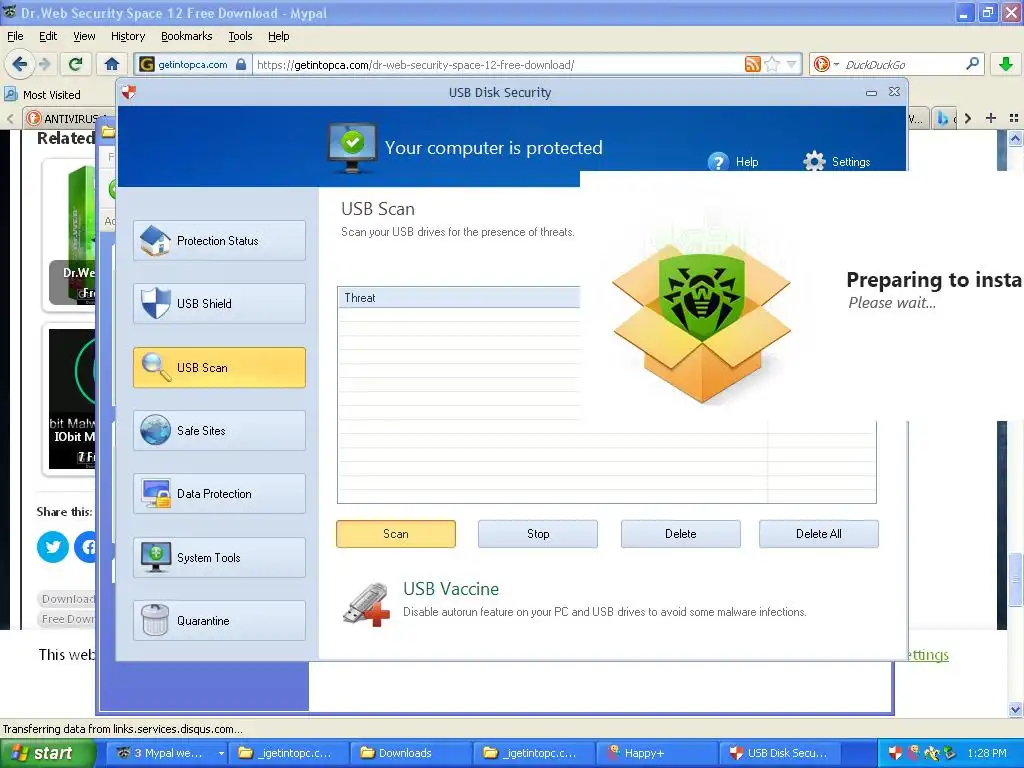Click the Protection Status house icon
Screen dimensions: 1024x768
(x=155, y=240)
